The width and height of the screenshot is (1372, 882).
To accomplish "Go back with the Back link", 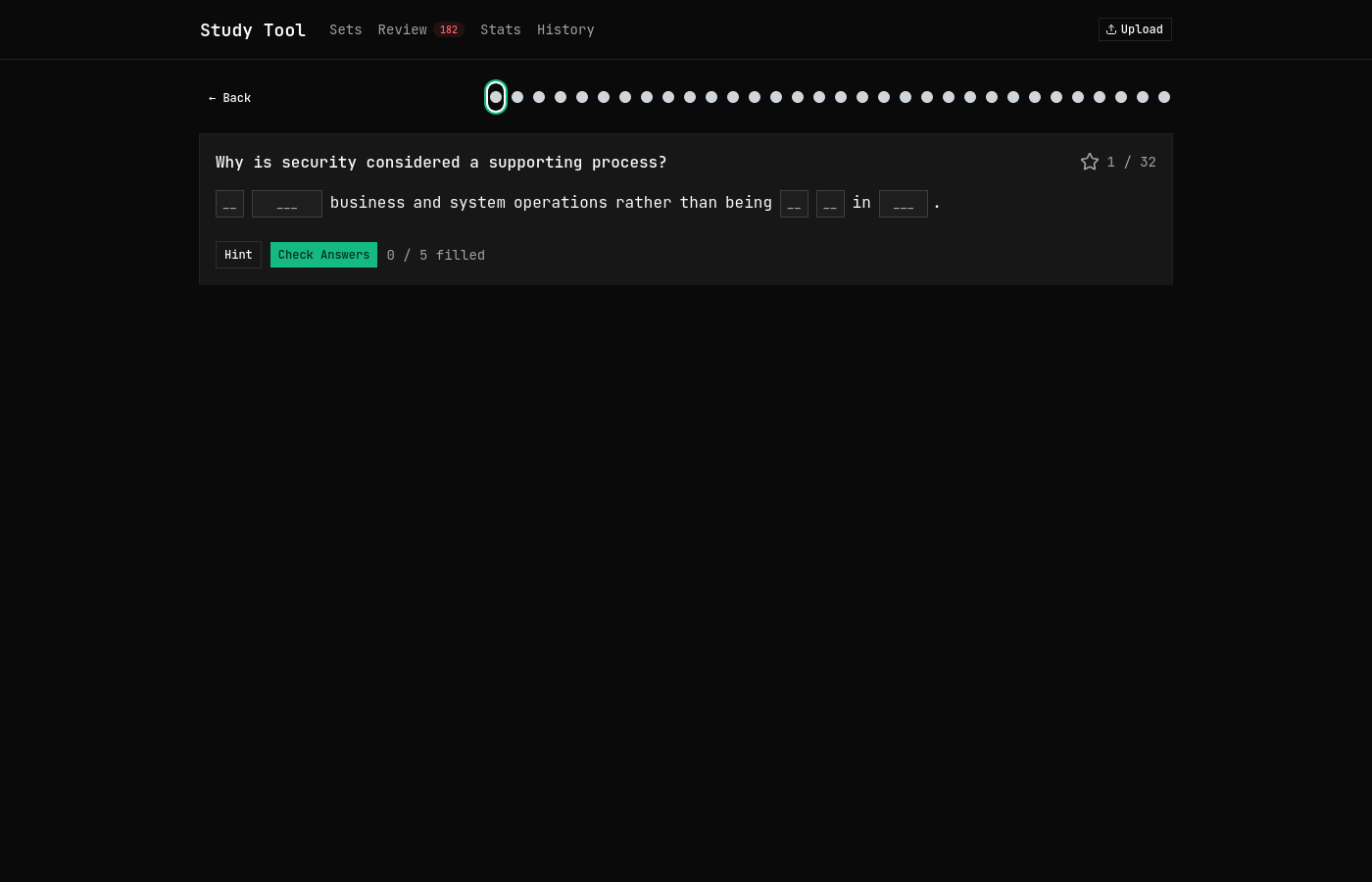I will pyautogui.click(x=229, y=98).
